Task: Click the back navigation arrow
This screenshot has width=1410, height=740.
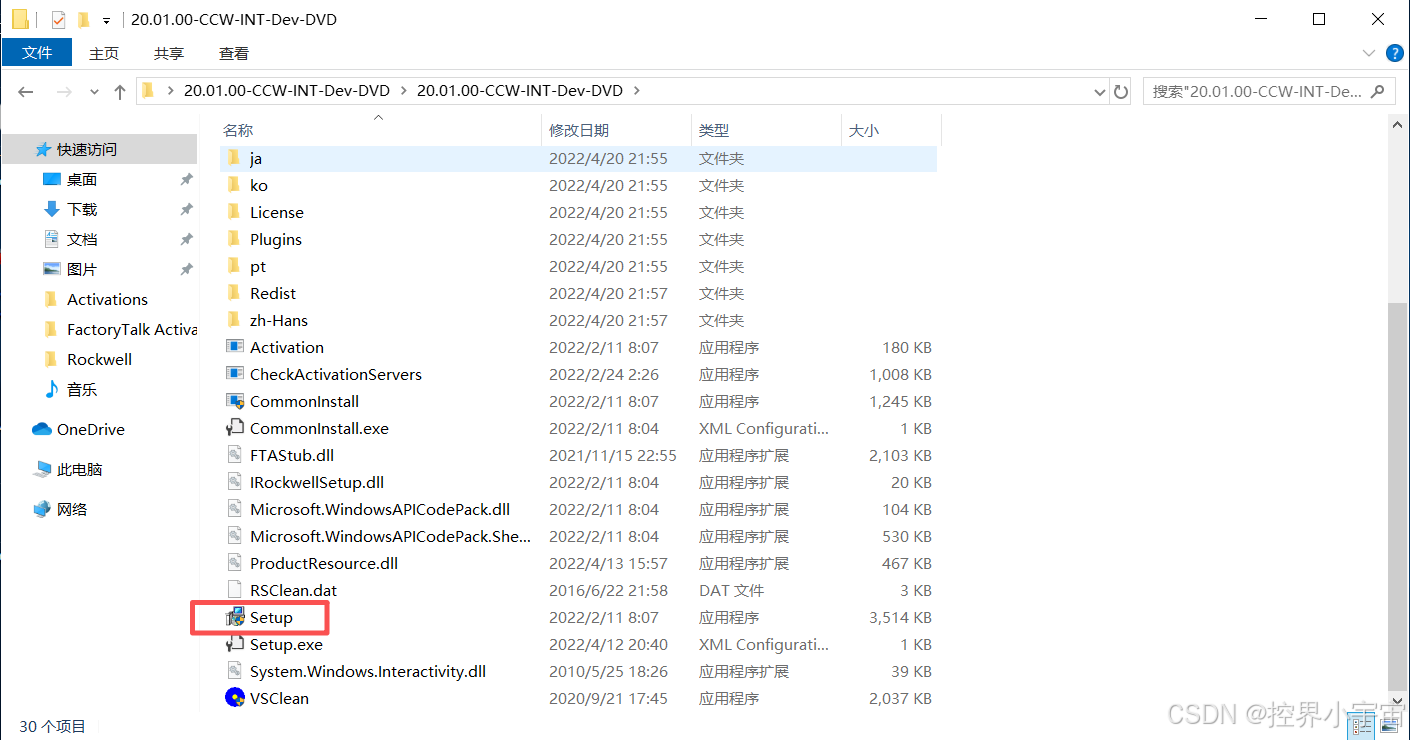Action: click(26, 91)
